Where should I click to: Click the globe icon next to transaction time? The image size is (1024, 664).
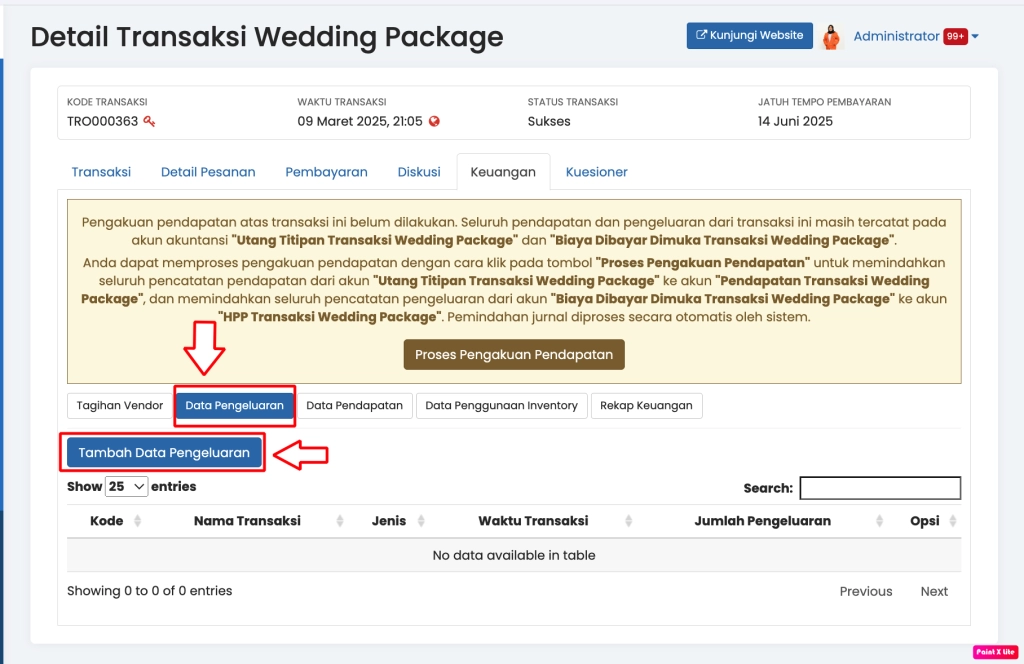[x=434, y=122]
